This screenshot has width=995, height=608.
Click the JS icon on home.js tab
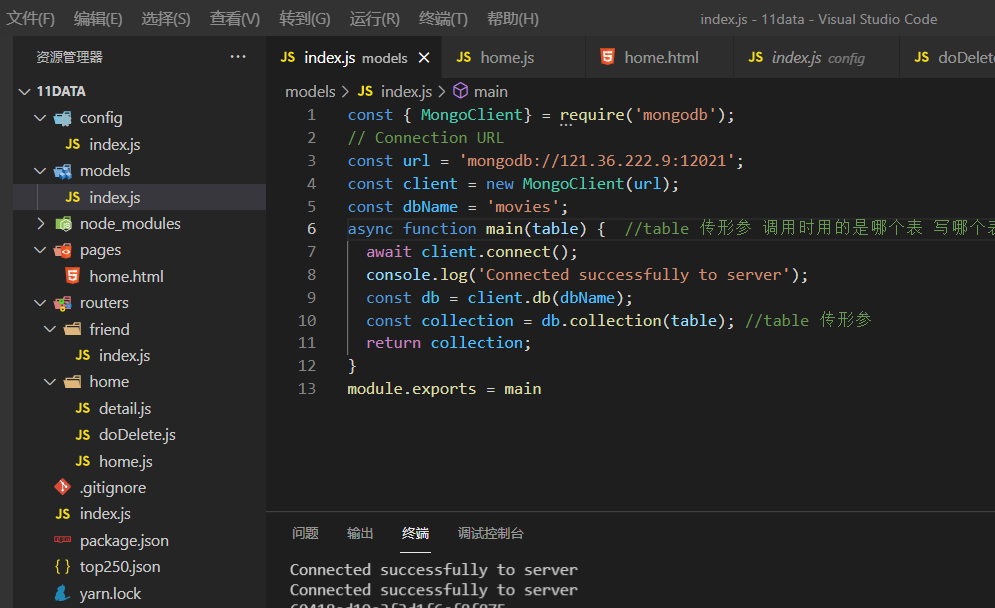coord(464,57)
